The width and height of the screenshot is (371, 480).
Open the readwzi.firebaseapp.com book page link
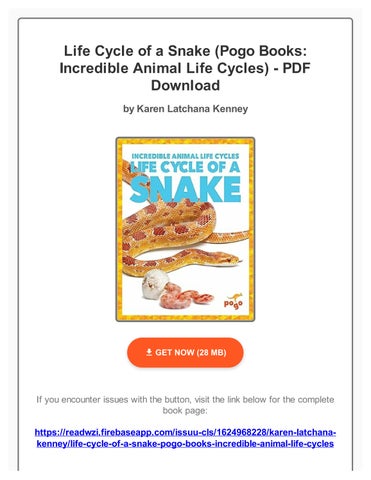coord(185,438)
